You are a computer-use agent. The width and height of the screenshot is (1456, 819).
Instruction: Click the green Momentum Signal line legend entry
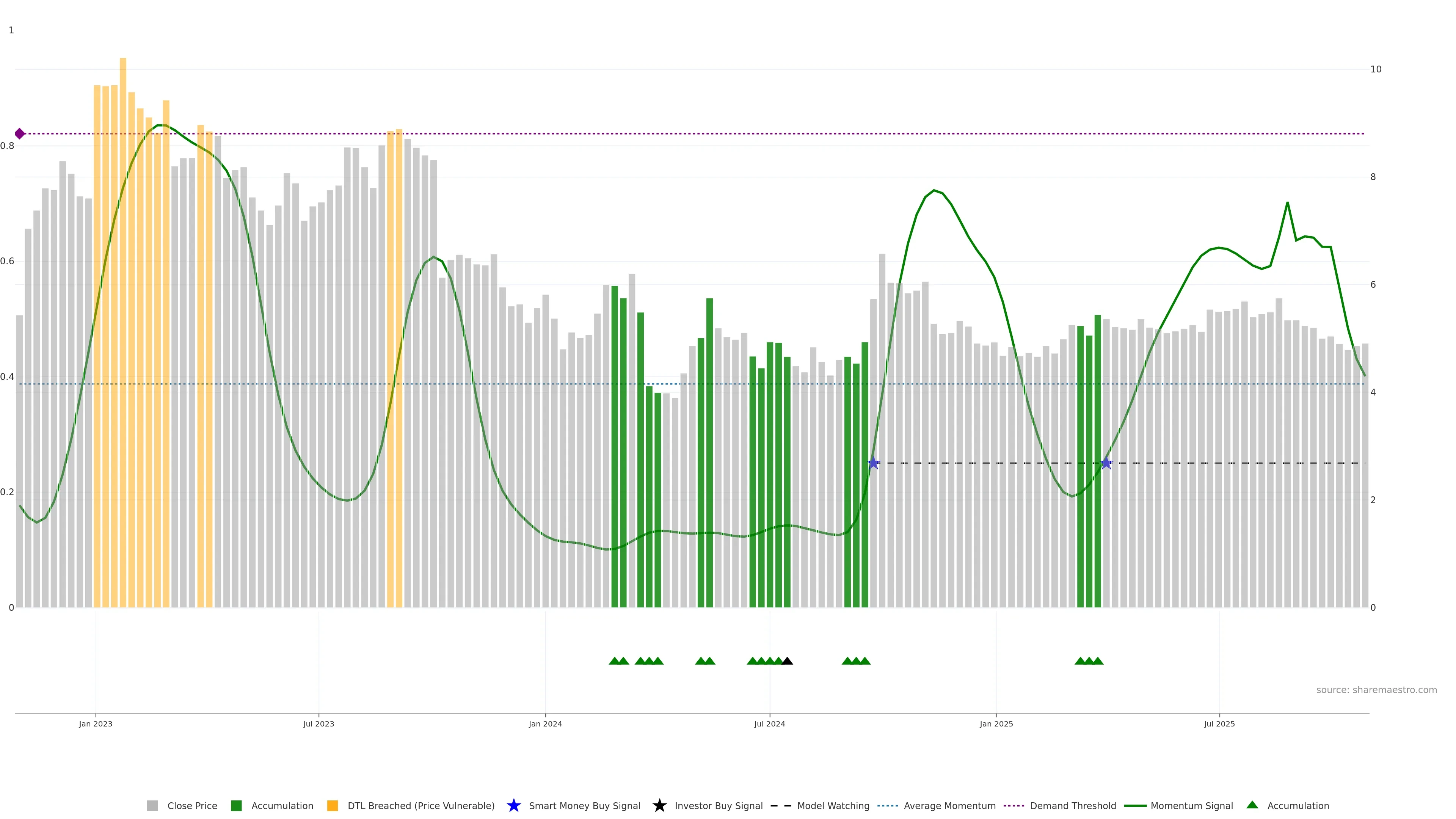pos(1135,805)
